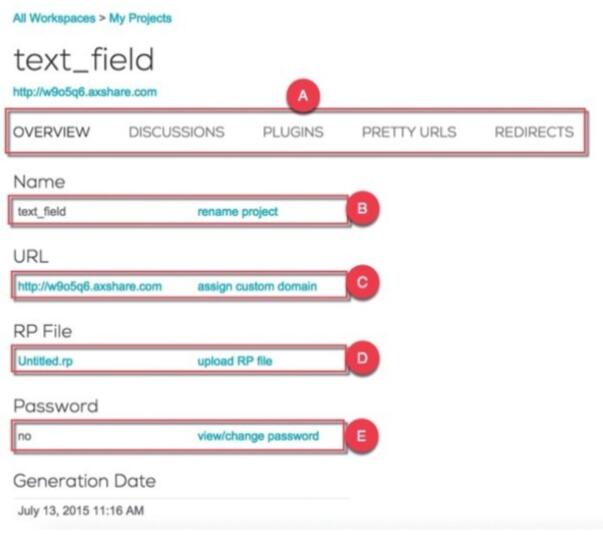Switch to the DISCUSSIONS tab
This screenshot has width=603, height=537.
pyautogui.click(x=177, y=132)
